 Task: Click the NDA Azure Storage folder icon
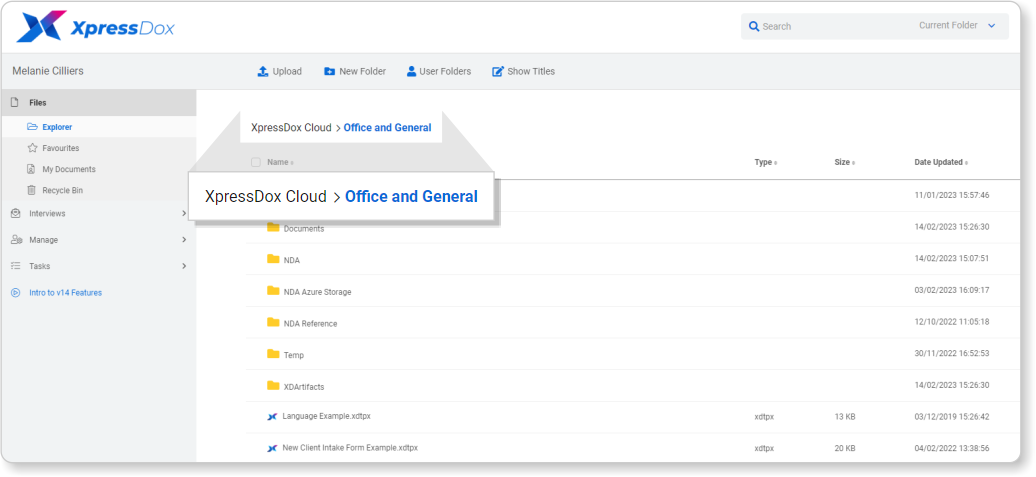click(x=273, y=291)
